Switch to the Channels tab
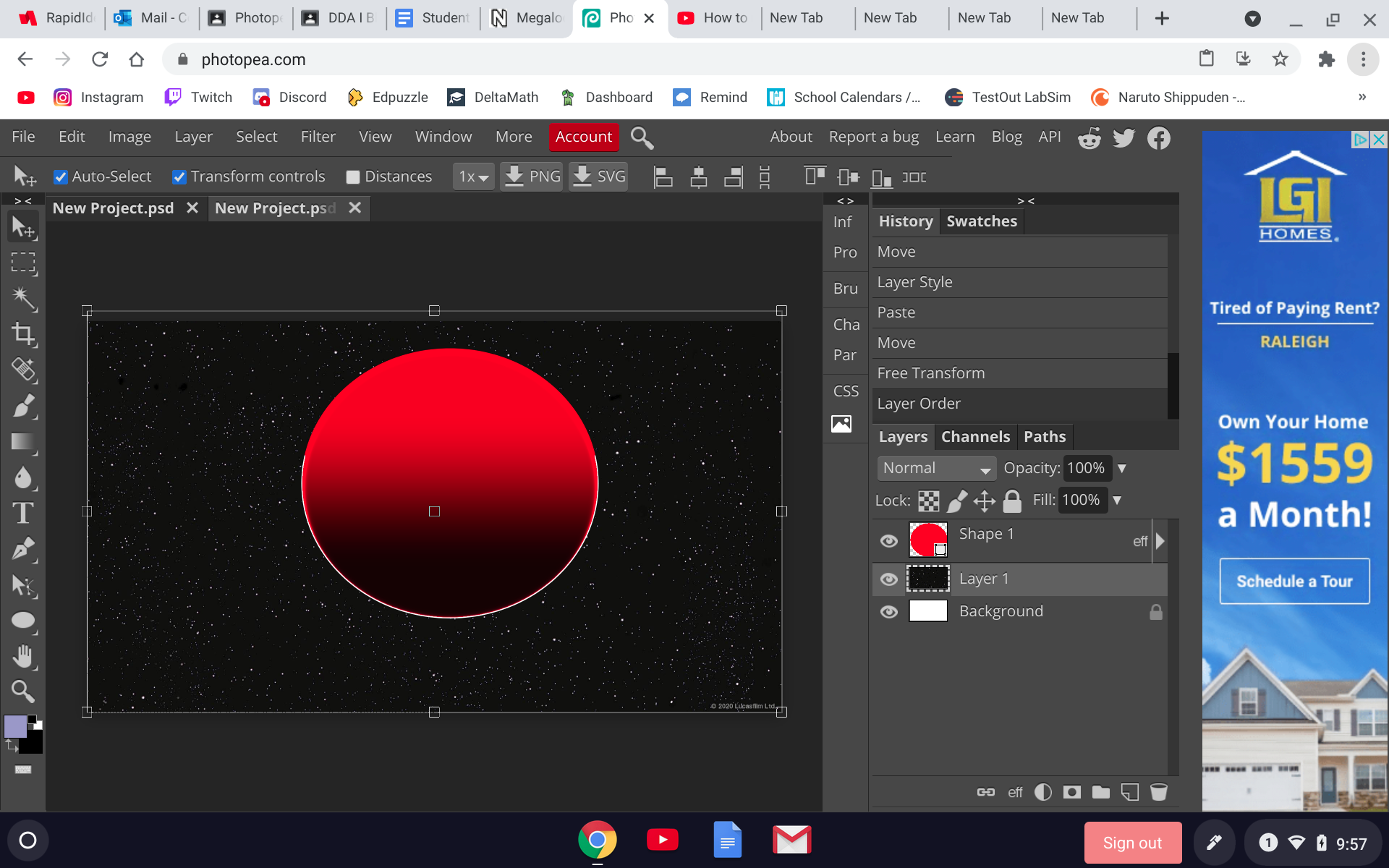1389x868 pixels. click(975, 436)
